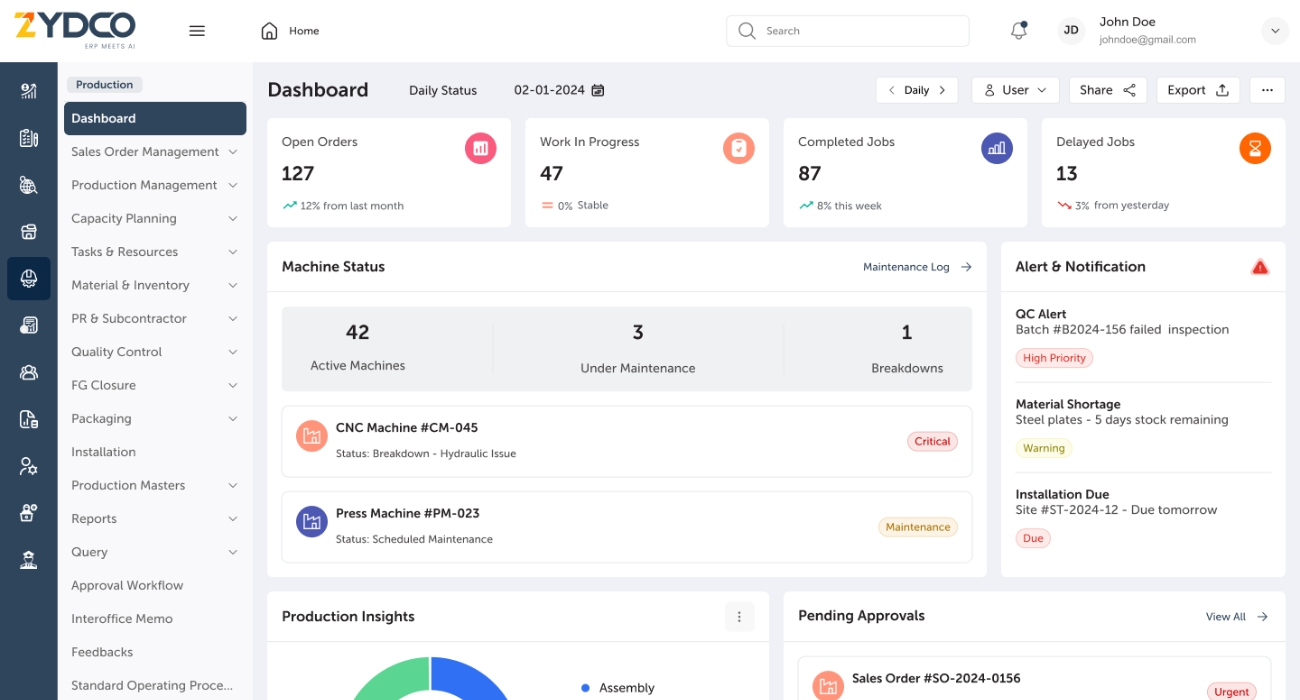Screen dimensions: 1300x700
Task: Open the User dropdown filter
Action: [x=1015, y=90]
